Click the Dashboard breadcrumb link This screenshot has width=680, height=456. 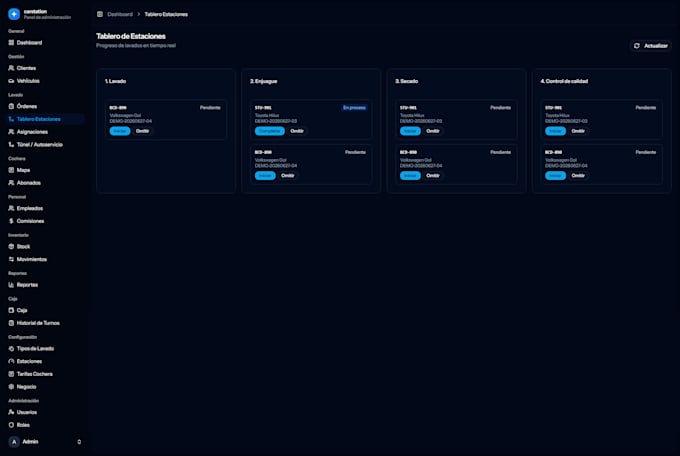point(120,14)
